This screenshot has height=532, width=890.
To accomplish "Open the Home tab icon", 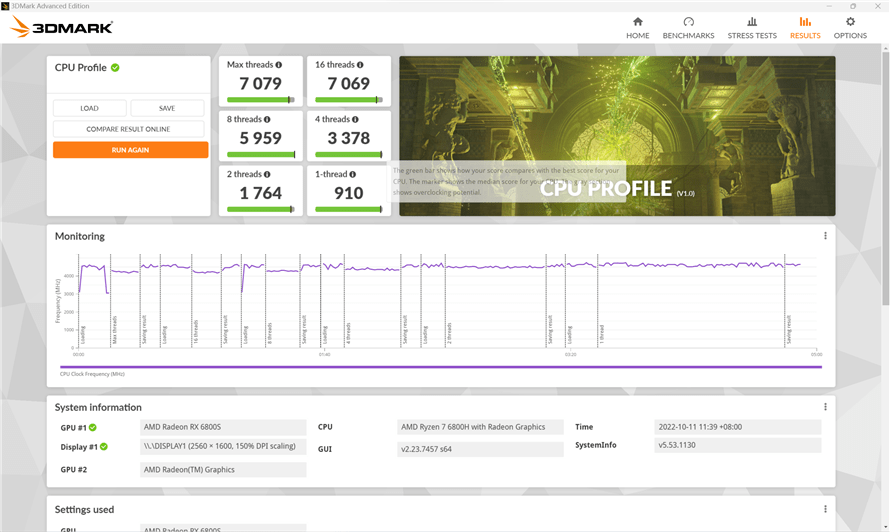I will pyautogui.click(x=637, y=22).
